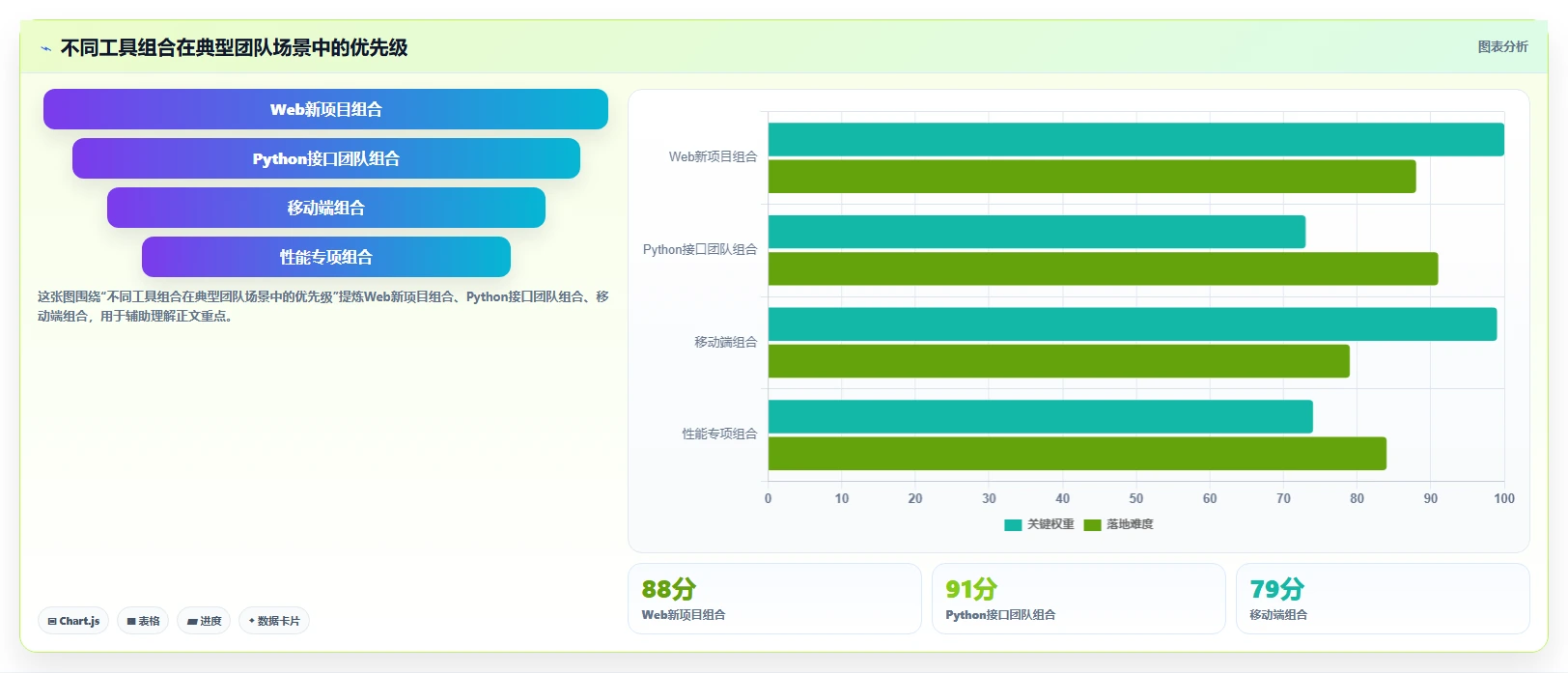Click the 性能专项组合 y-axis label

(x=719, y=434)
